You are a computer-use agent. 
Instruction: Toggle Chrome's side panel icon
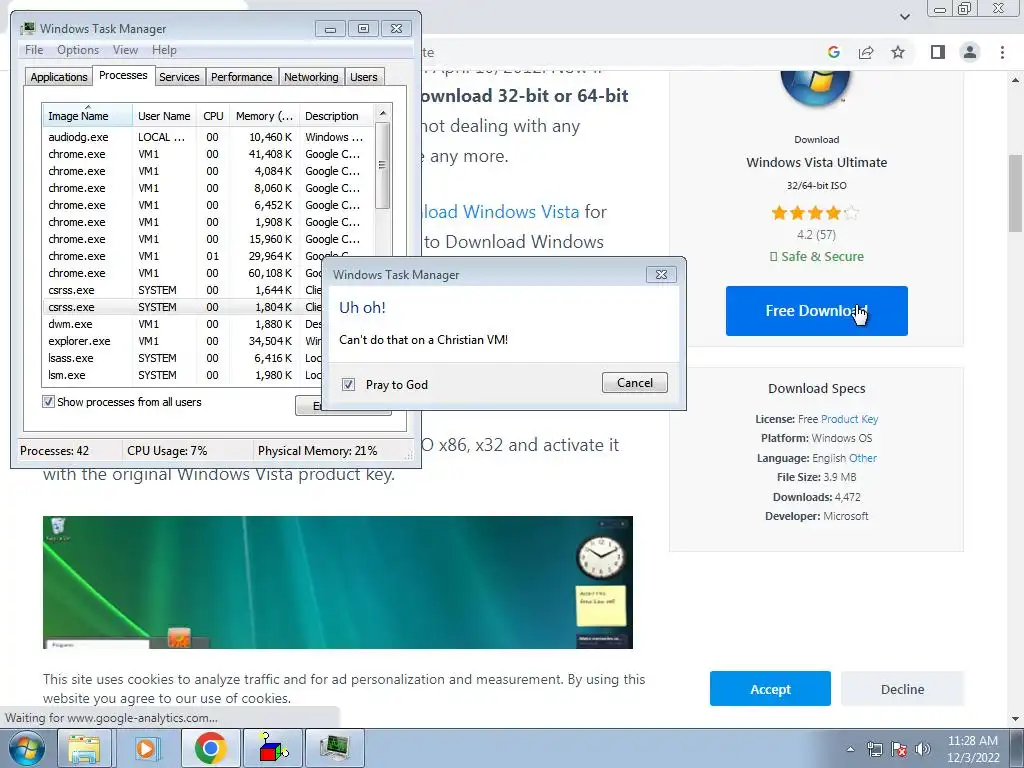click(938, 52)
